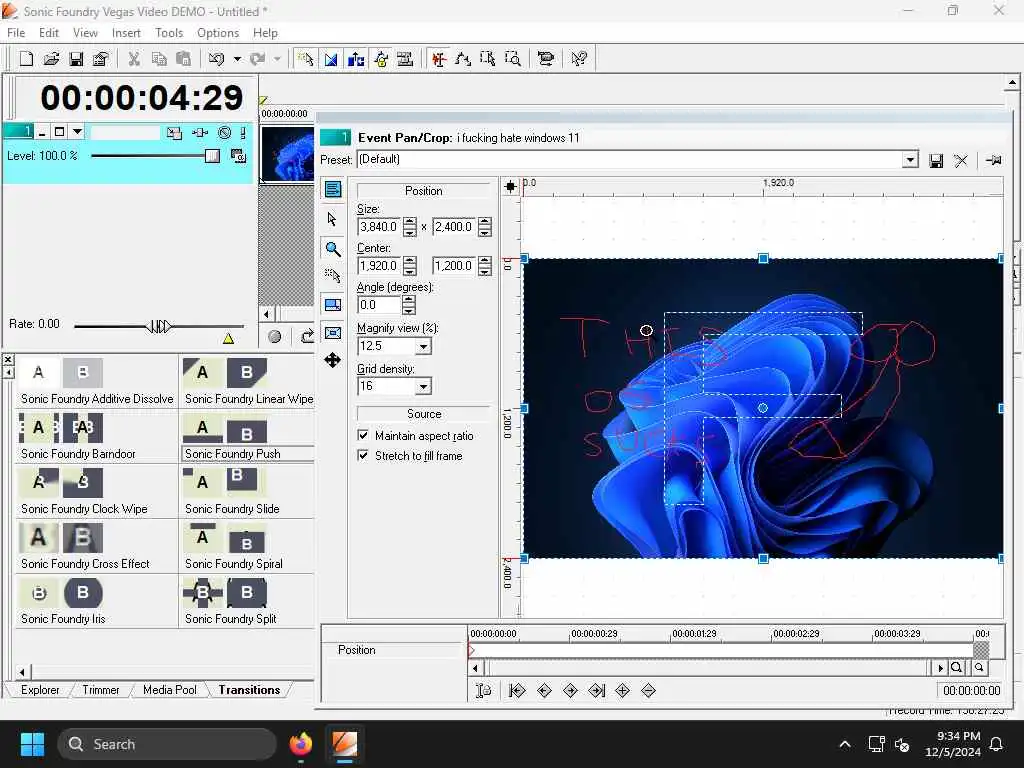
Task: Go to the first keyframe button
Action: (x=517, y=690)
